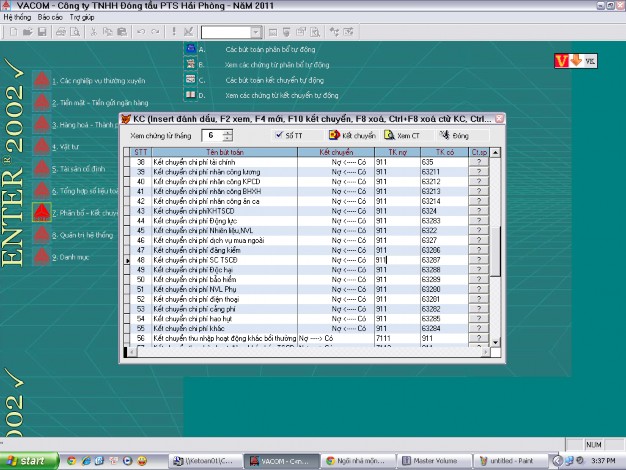Open the 'Hệ thống' menu

click(x=17, y=18)
